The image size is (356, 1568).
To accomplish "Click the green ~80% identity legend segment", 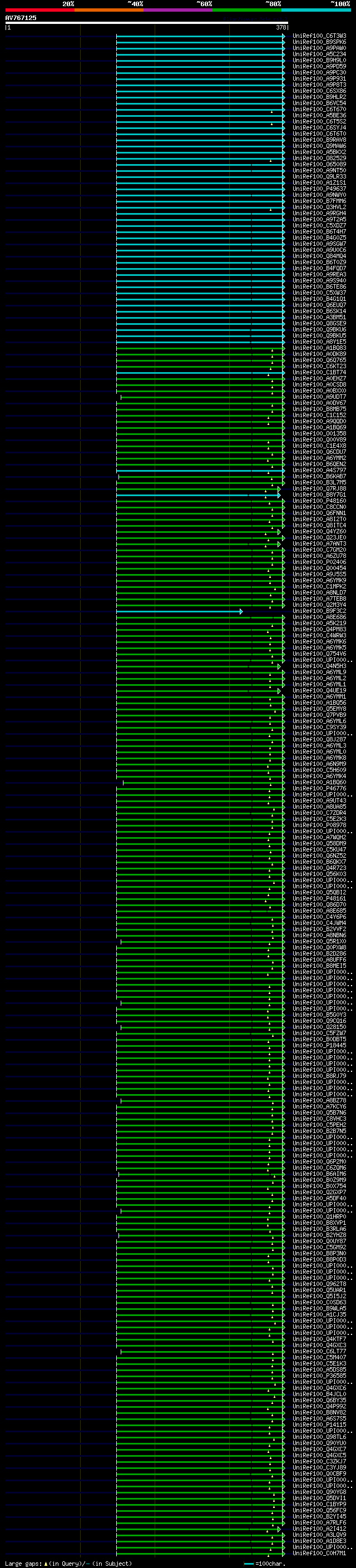I will pos(247,10).
